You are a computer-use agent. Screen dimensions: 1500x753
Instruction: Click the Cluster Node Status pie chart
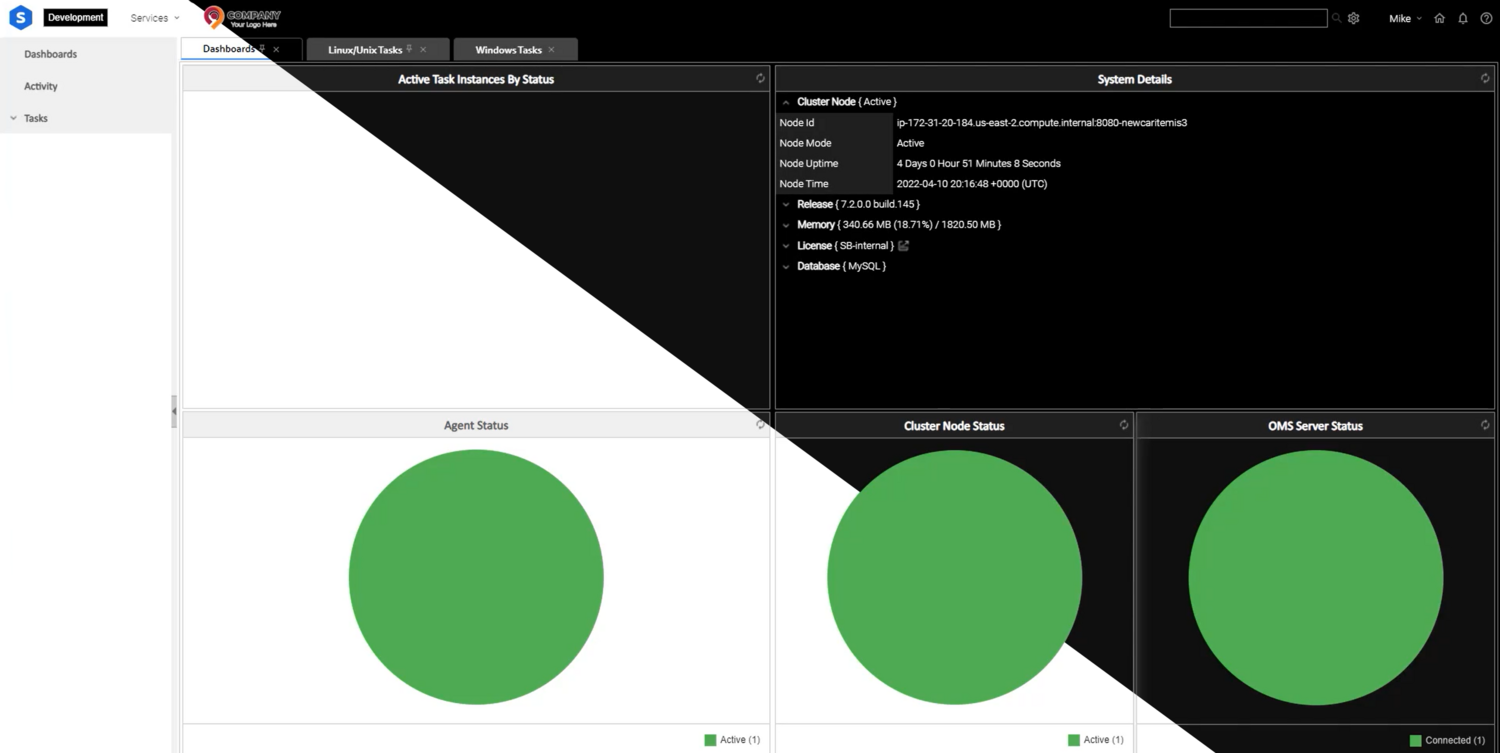click(954, 577)
